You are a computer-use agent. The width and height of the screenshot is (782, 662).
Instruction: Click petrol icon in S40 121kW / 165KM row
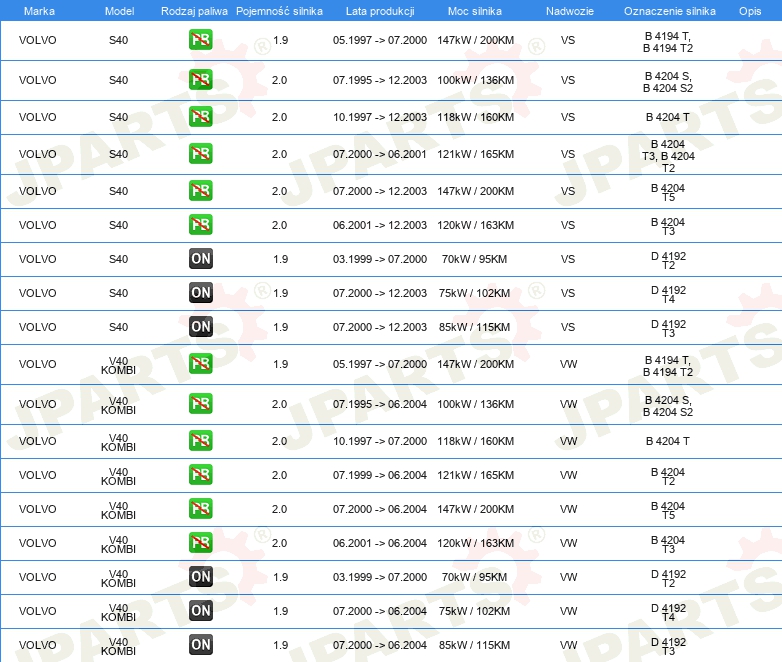200,154
